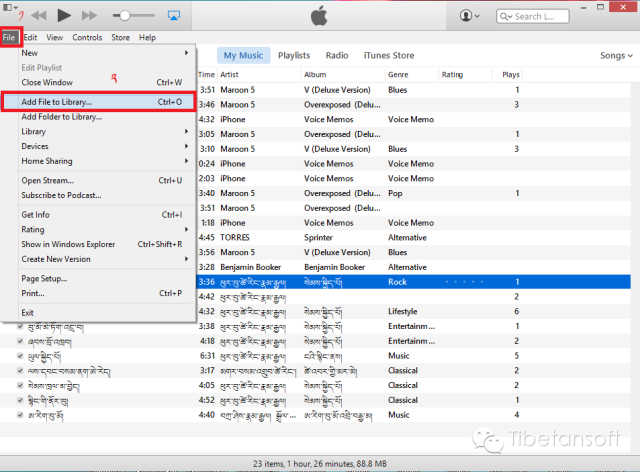Open the Edit menu
The image size is (640, 472).
[30, 38]
